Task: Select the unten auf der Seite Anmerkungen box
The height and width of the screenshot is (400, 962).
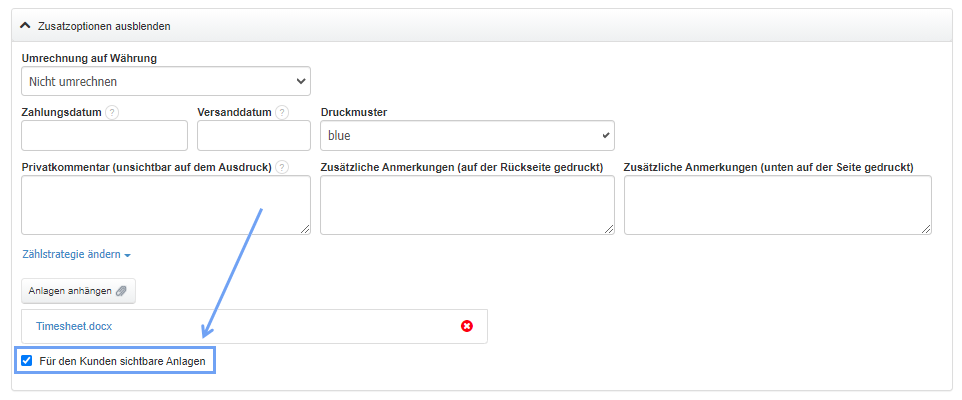Action: pos(777,204)
